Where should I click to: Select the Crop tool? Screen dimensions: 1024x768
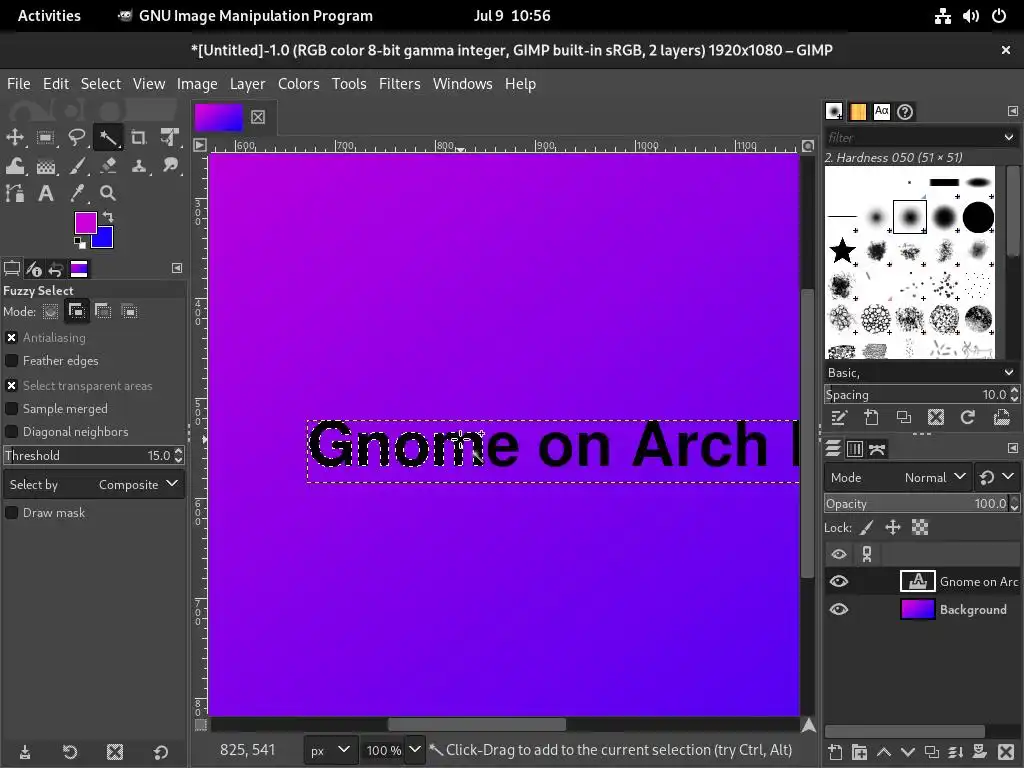(138, 137)
